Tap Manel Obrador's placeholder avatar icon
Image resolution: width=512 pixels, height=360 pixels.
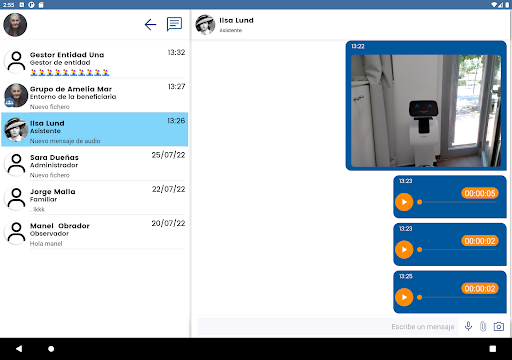click(x=16, y=233)
